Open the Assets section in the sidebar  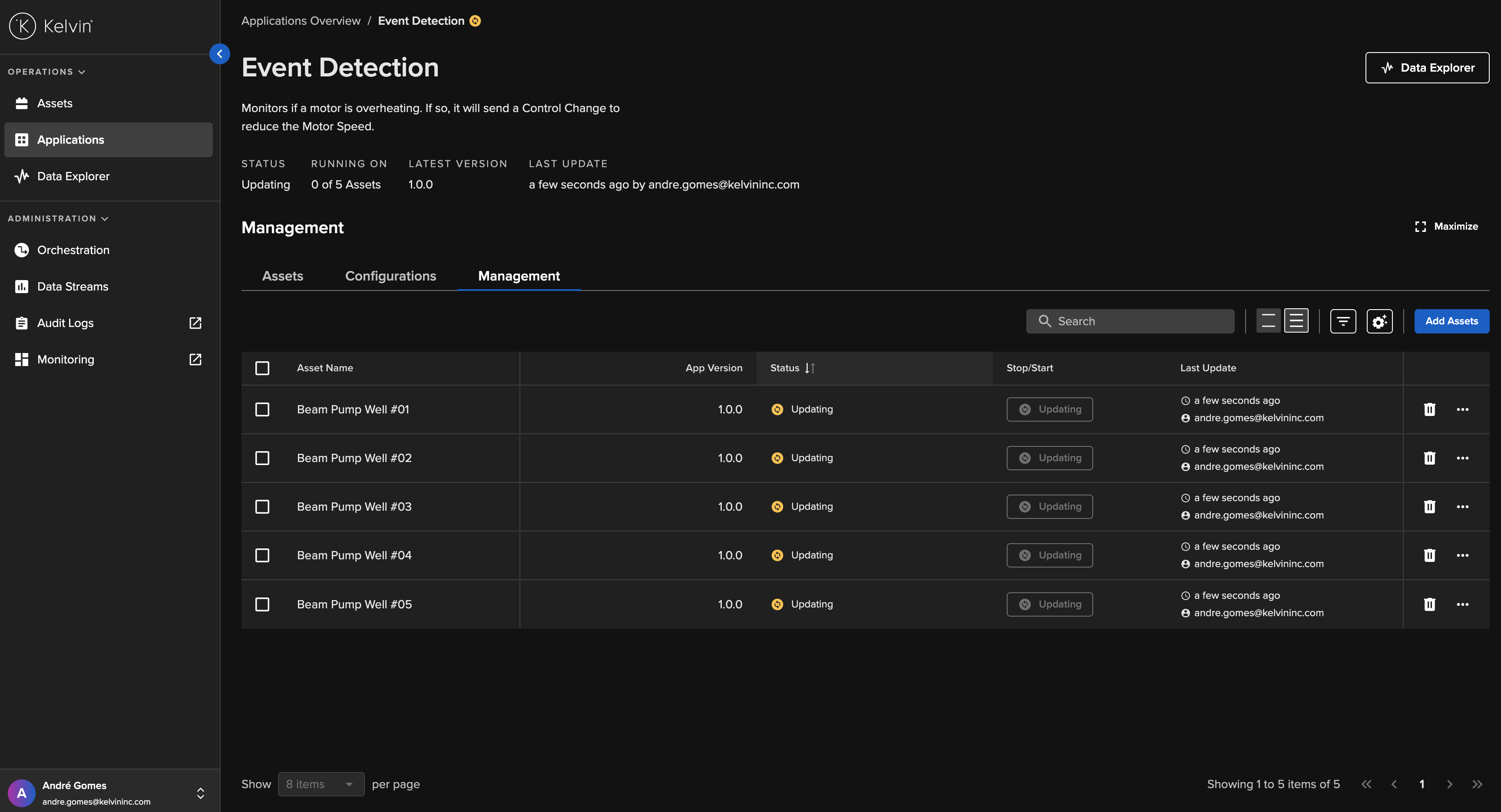pos(55,102)
